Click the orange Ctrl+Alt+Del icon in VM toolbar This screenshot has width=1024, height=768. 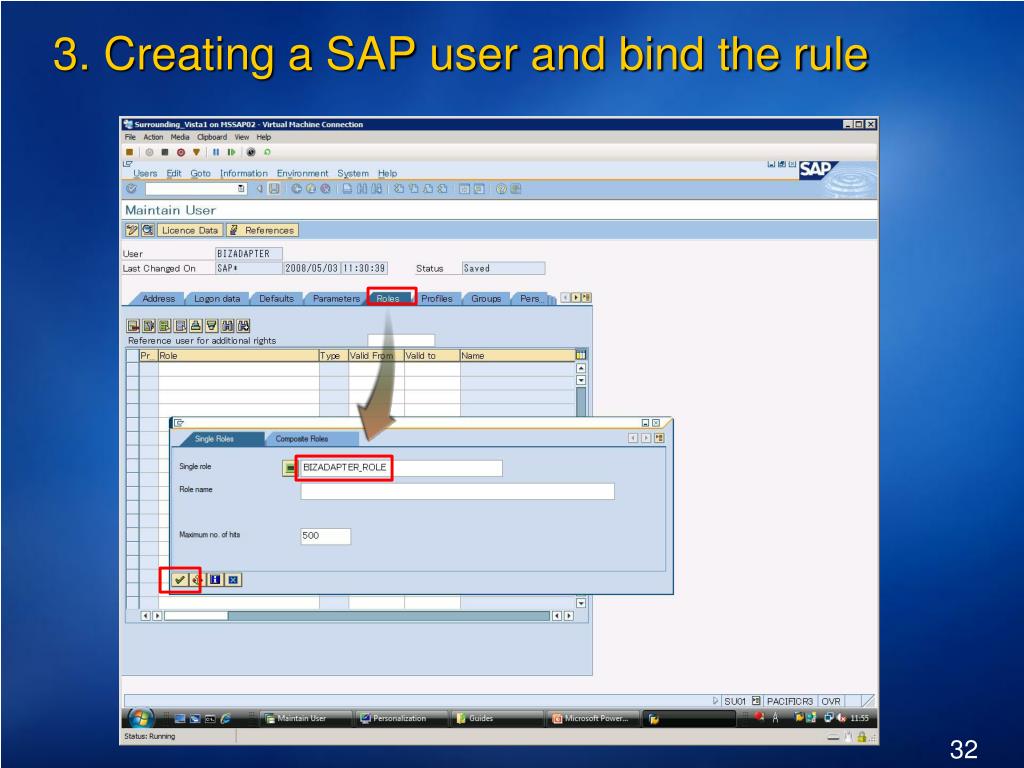pos(129,152)
